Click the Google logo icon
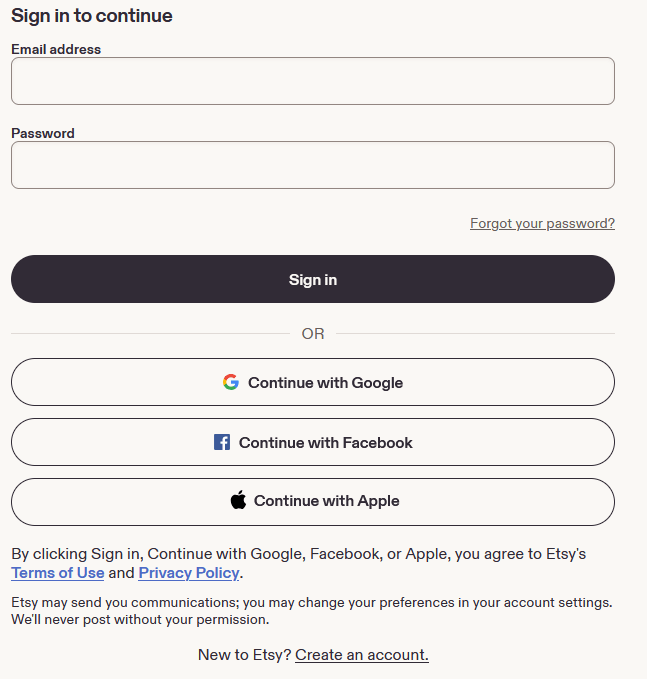Image resolution: width=647 pixels, height=679 pixels. (231, 382)
